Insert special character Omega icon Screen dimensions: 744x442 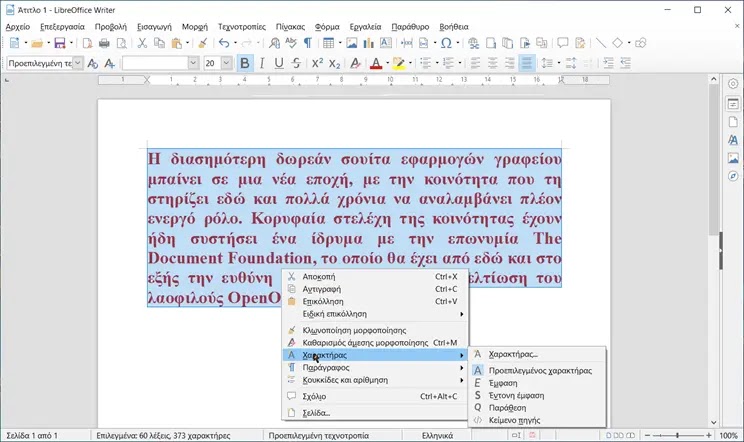446,43
